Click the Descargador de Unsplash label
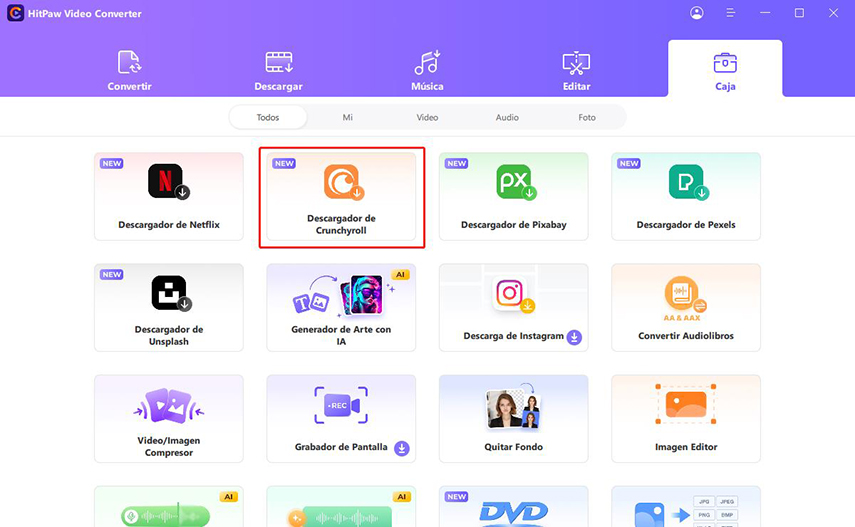The height and width of the screenshot is (527, 855). click(x=168, y=336)
